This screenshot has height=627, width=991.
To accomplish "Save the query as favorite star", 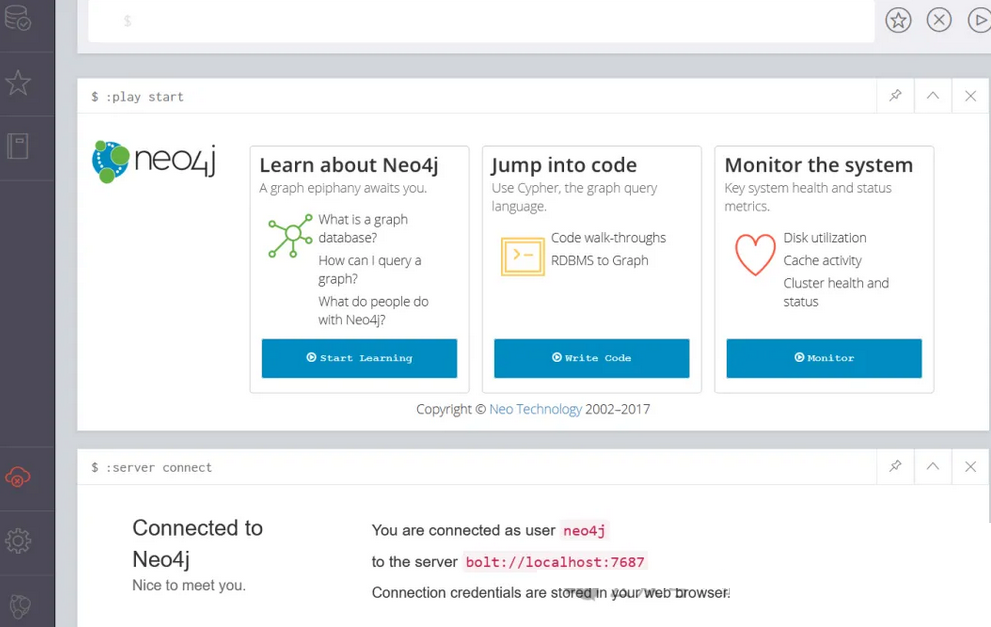I will 898,20.
